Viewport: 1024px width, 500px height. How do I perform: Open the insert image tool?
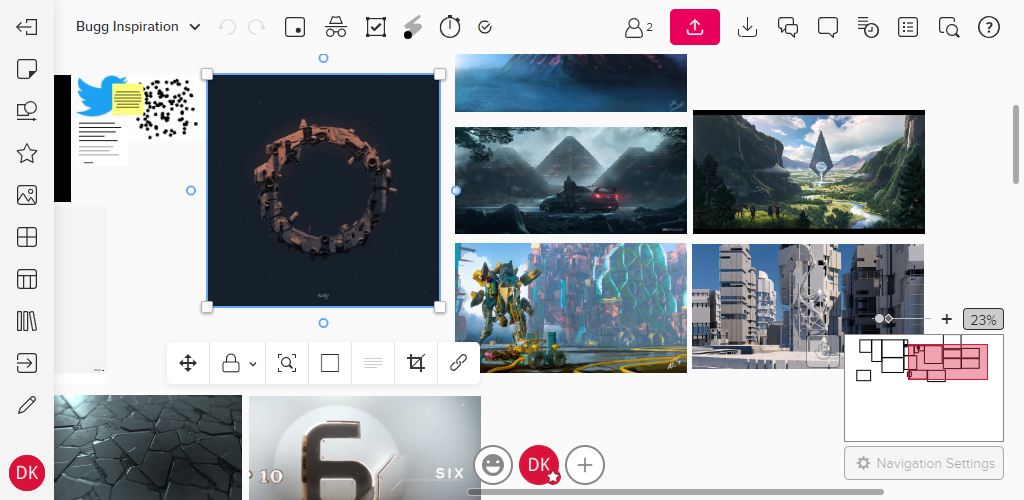point(27,195)
